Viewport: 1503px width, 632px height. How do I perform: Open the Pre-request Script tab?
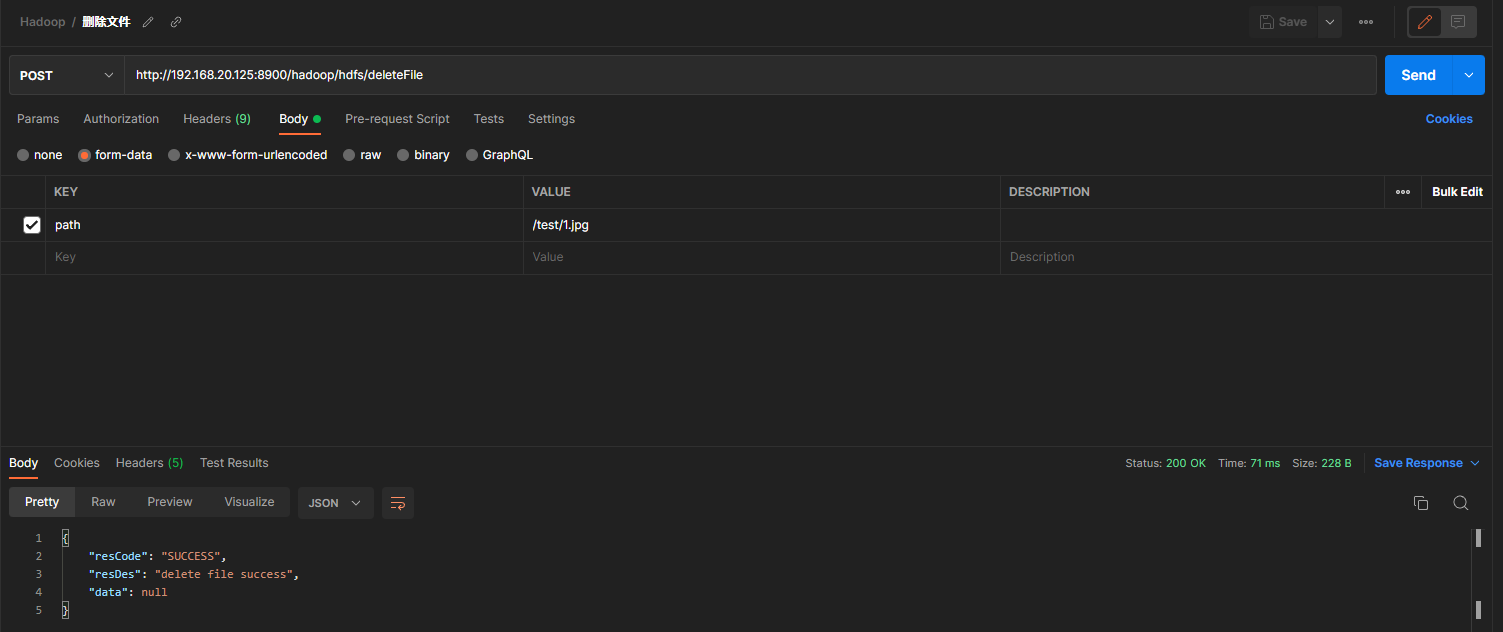point(397,119)
